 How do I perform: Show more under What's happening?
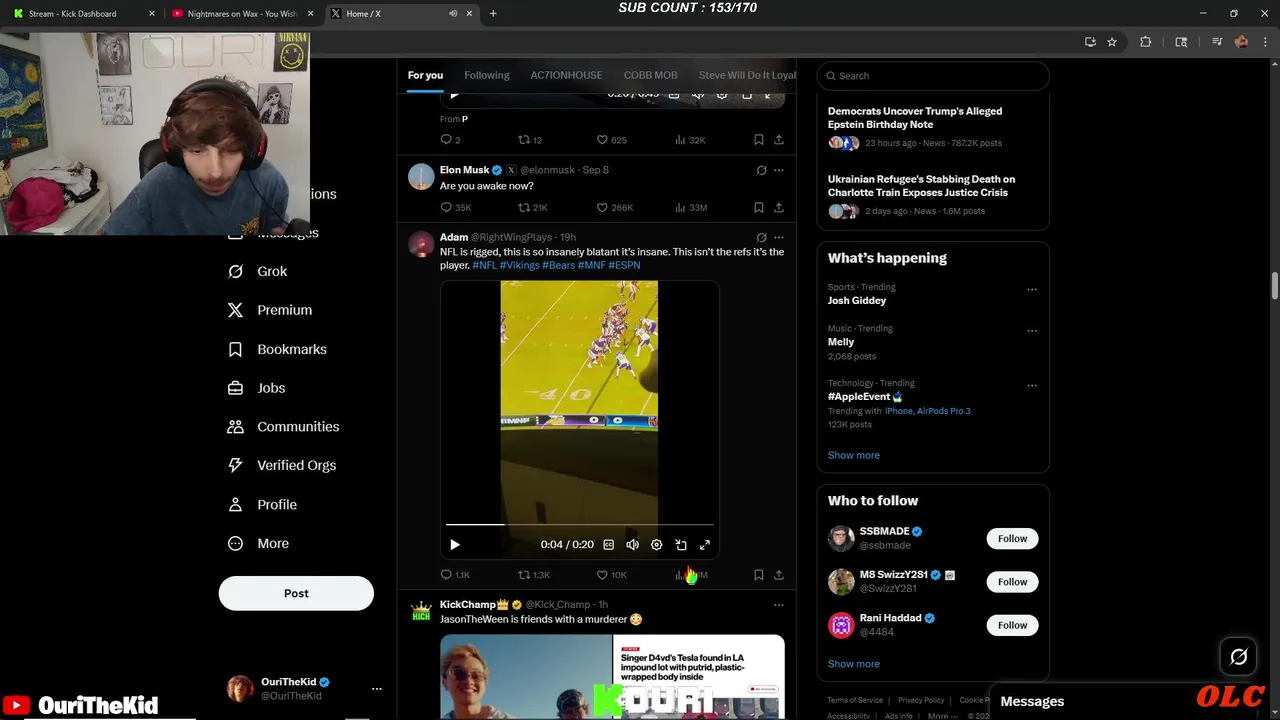[x=853, y=455]
